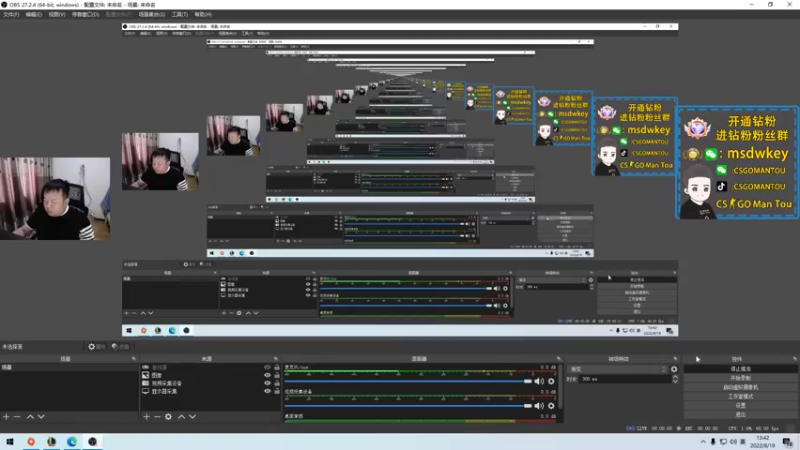Image resolution: width=800 pixels, height=450 pixels.
Task: Open the Scene Collection (场景集合) menu
Action: pos(152,14)
